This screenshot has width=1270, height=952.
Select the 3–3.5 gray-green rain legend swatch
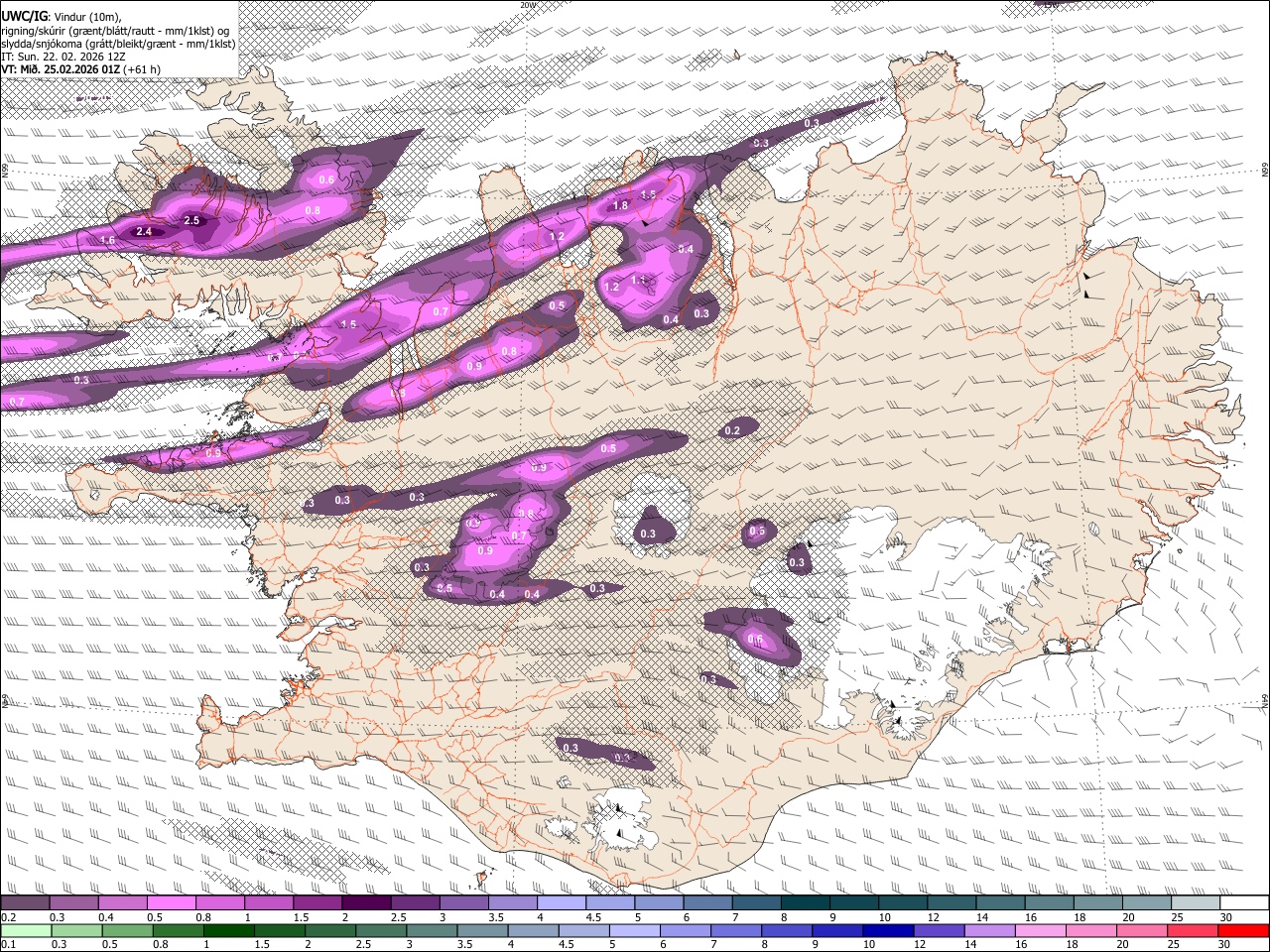click(x=432, y=931)
